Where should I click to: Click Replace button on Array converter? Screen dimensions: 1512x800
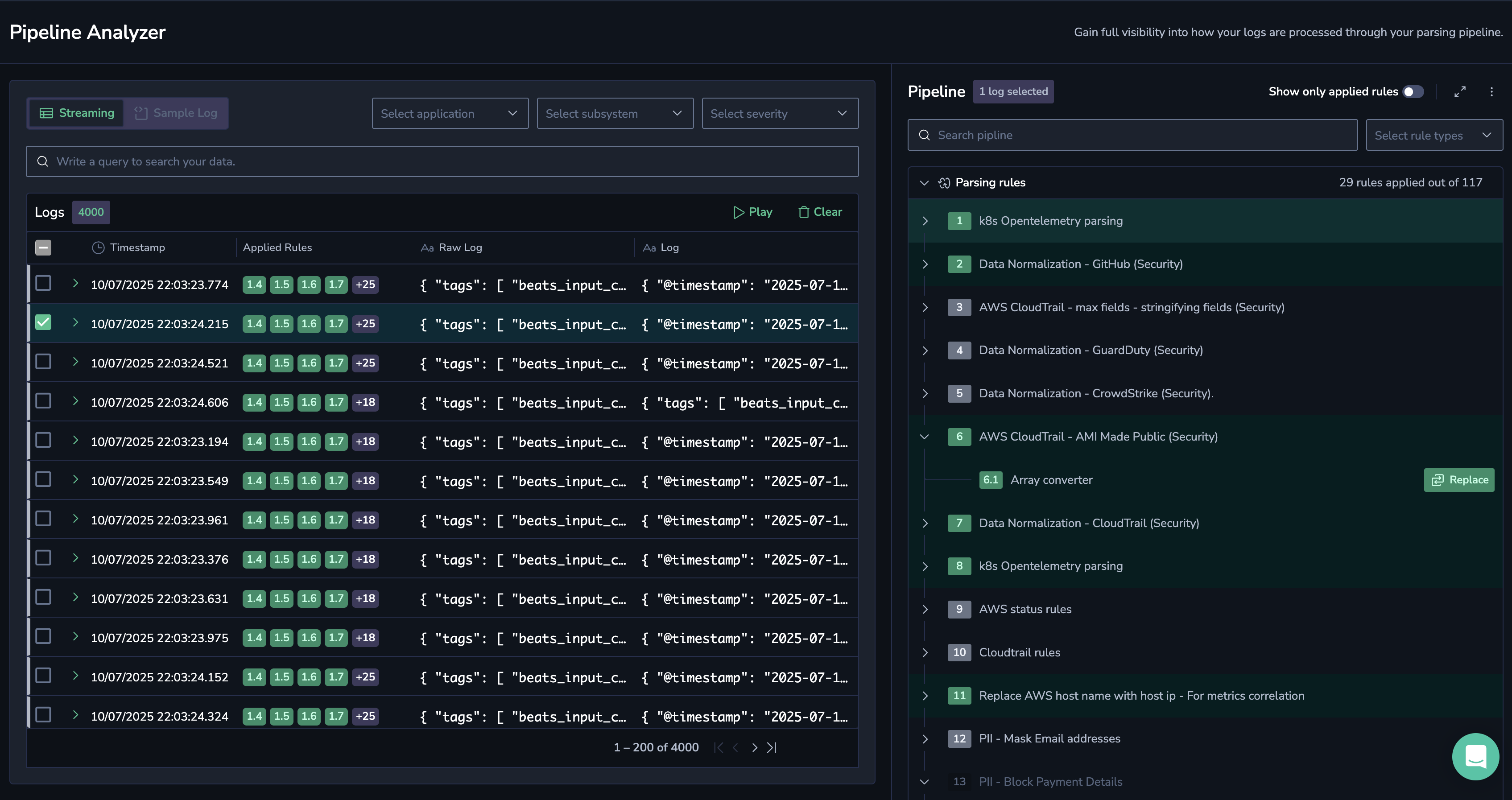tap(1458, 479)
